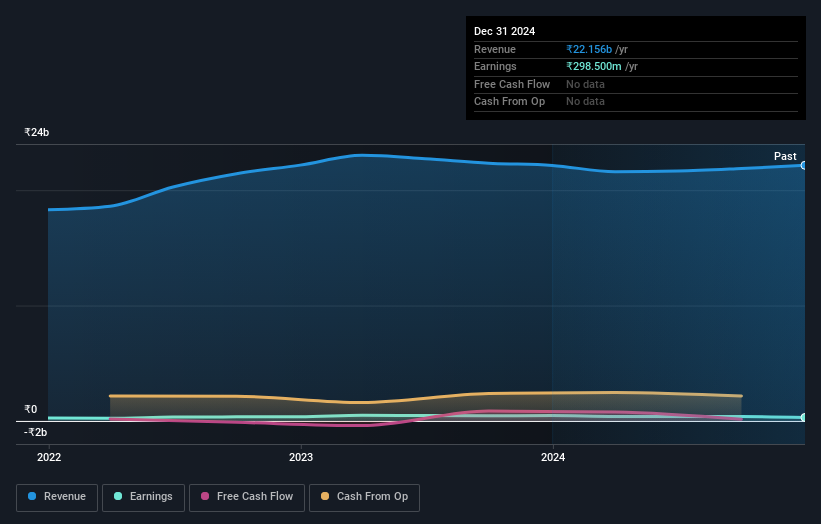
Task: Click the -₹2b y-axis label
Action: 36,432
